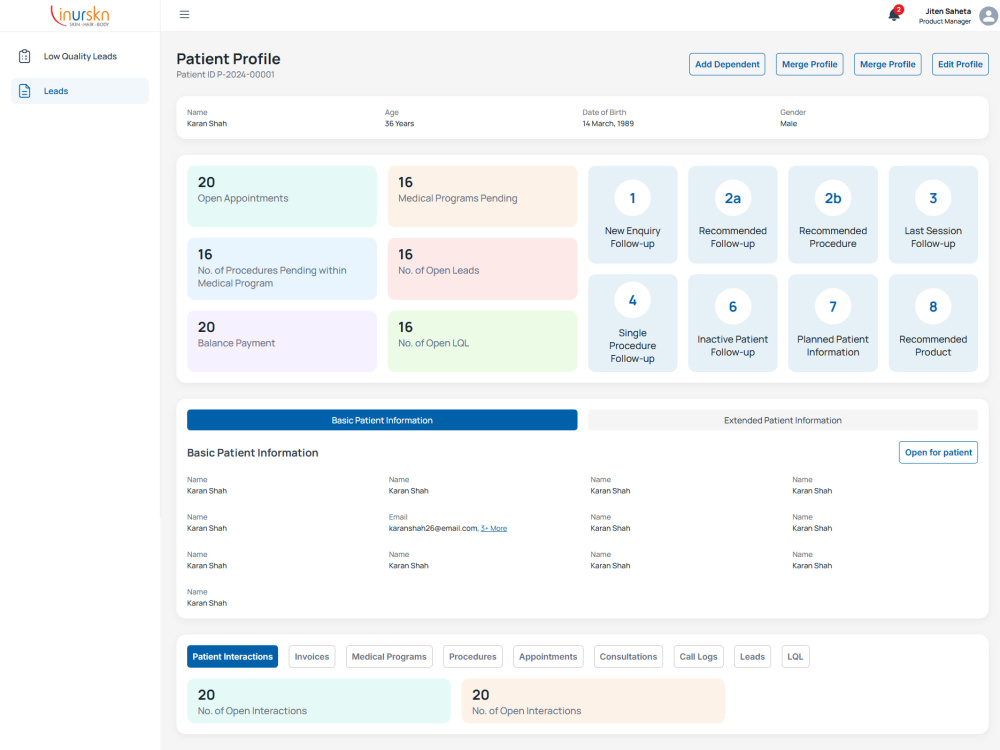Select stage 4 Single Procedure Follow-up
1000x750 pixels.
coord(632,323)
